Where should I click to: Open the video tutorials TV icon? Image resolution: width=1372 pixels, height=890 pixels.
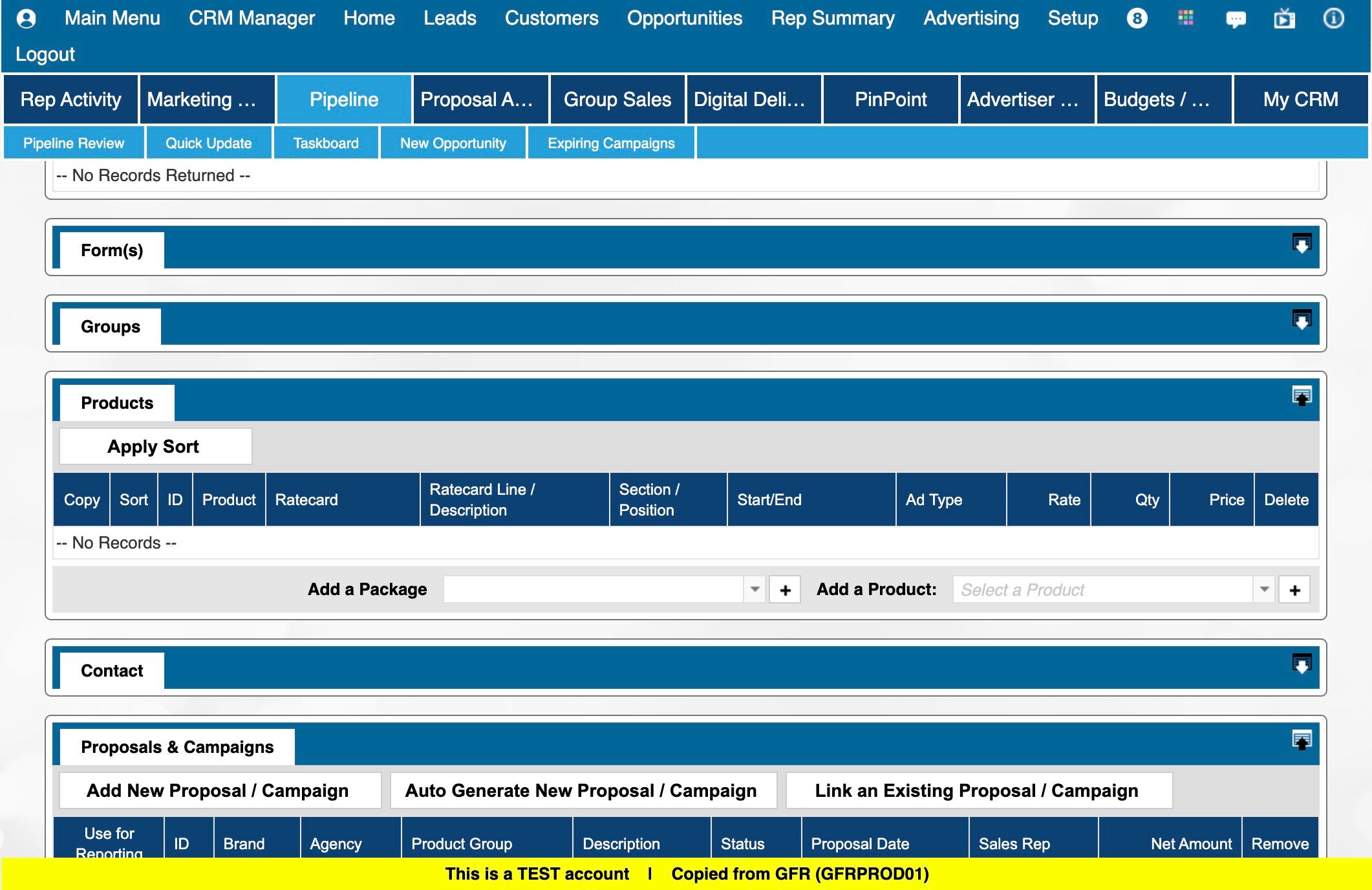(x=1284, y=19)
